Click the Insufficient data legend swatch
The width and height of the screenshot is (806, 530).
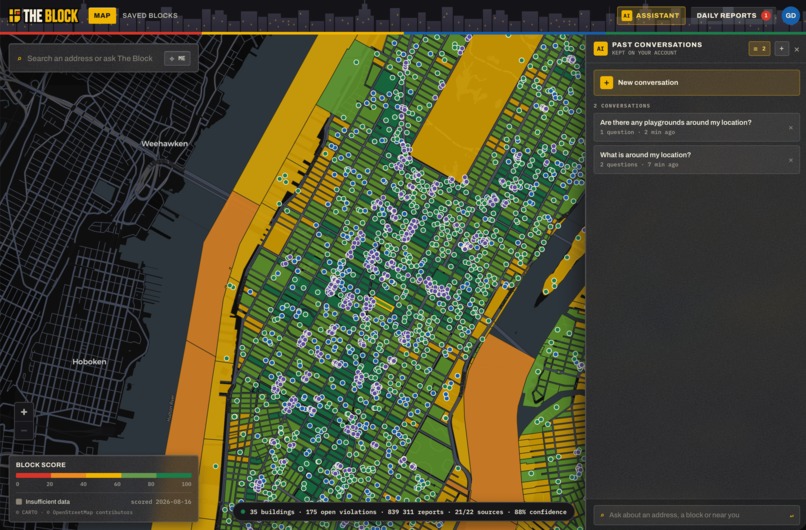point(19,501)
